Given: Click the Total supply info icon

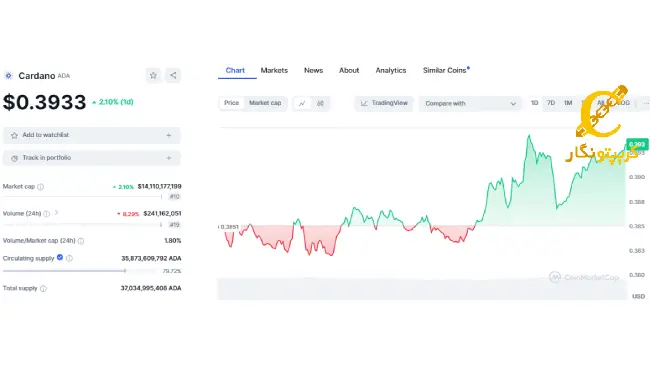Looking at the screenshot, I should [43, 288].
